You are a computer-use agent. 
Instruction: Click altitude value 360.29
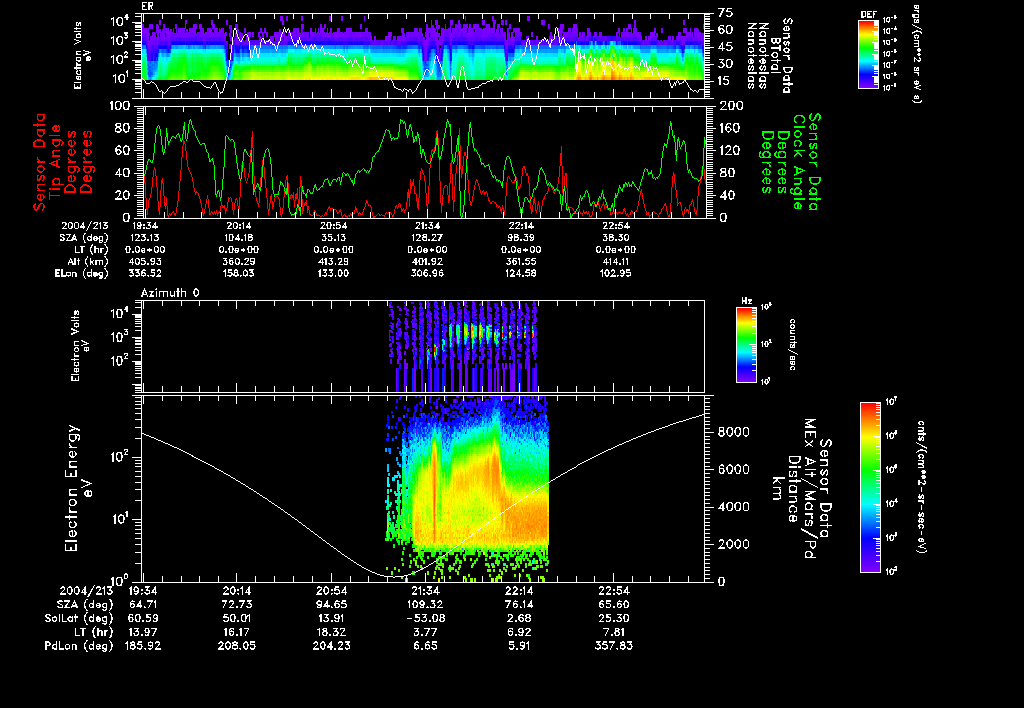(x=238, y=262)
